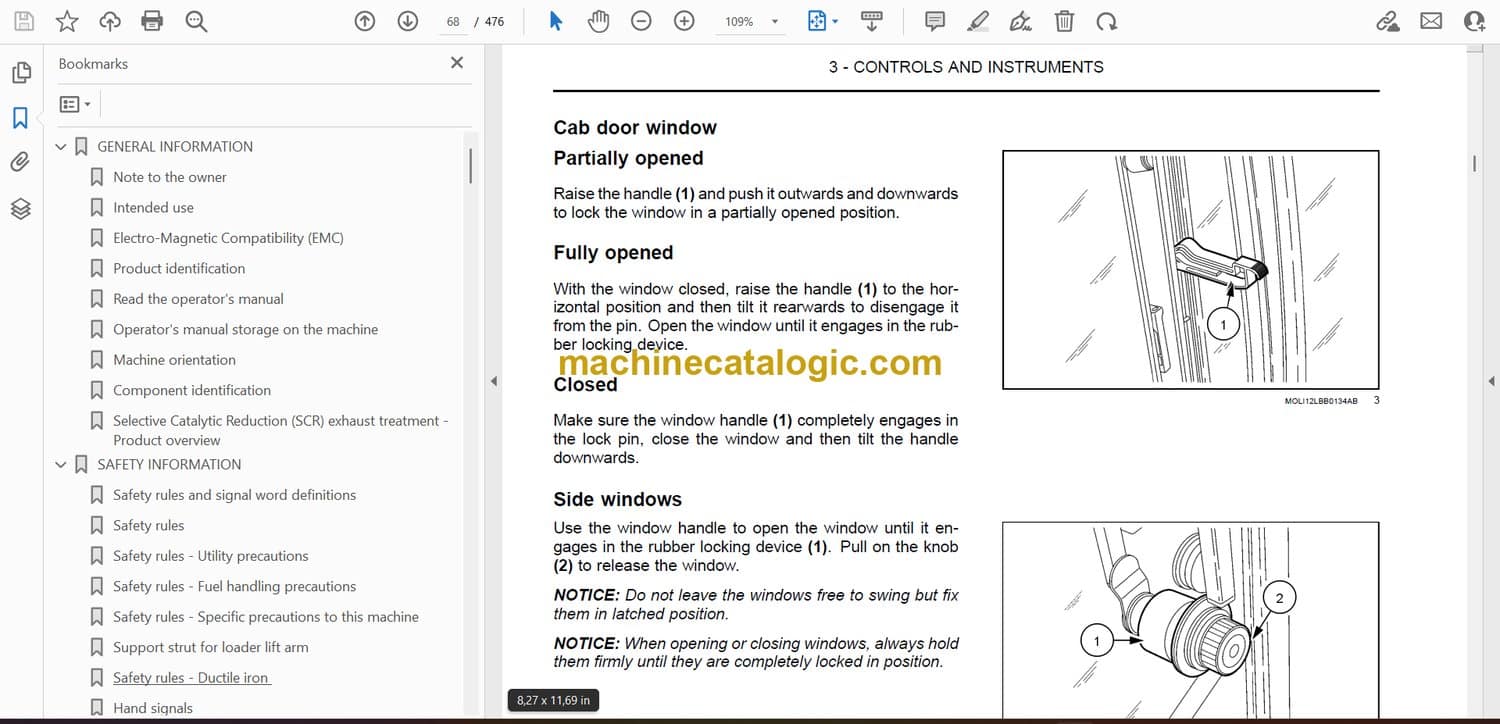Viewport: 1500px width, 724px height.
Task: Select the highlight text tool
Action: coord(978,21)
